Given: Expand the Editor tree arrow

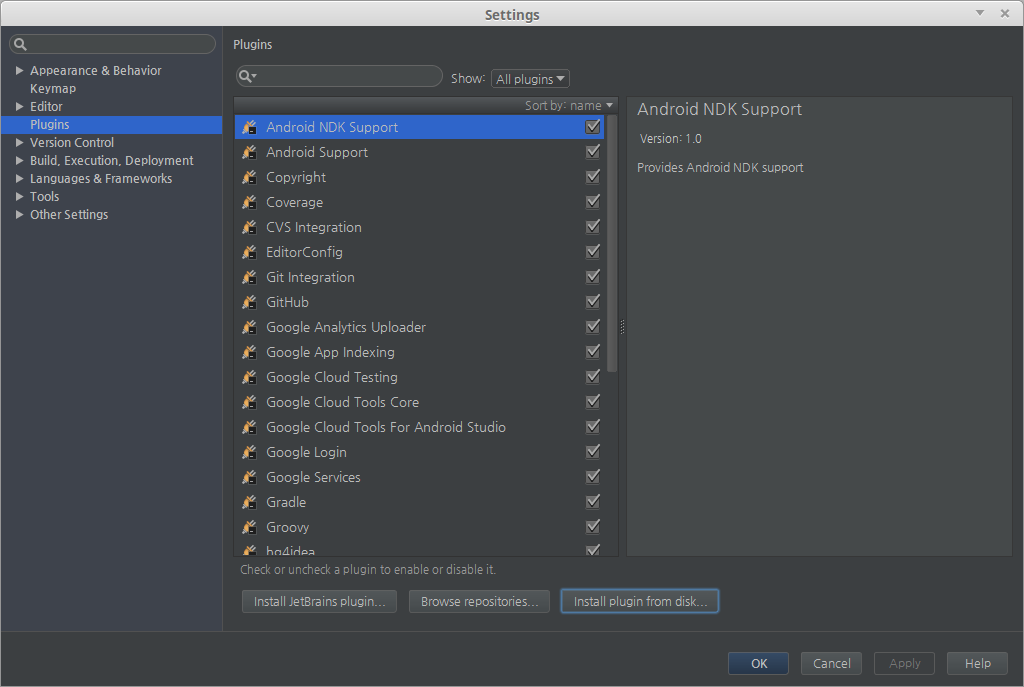Looking at the screenshot, I should (x=20, y=106).
